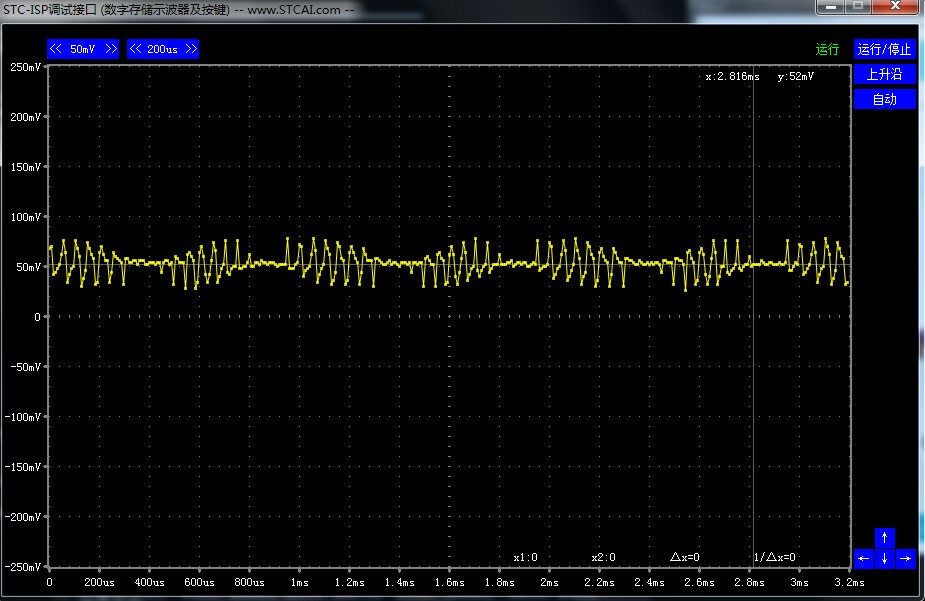Click the x1:0 marker readout

pos(526,557)
